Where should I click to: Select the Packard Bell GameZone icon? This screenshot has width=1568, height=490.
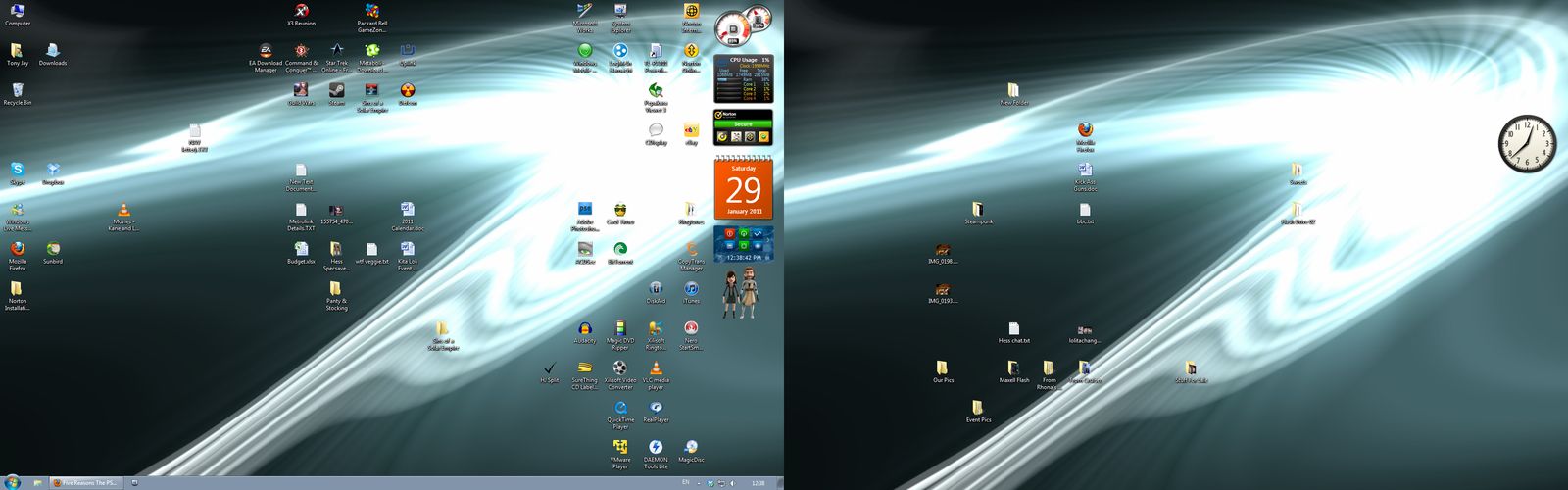(x=372, y=18)
